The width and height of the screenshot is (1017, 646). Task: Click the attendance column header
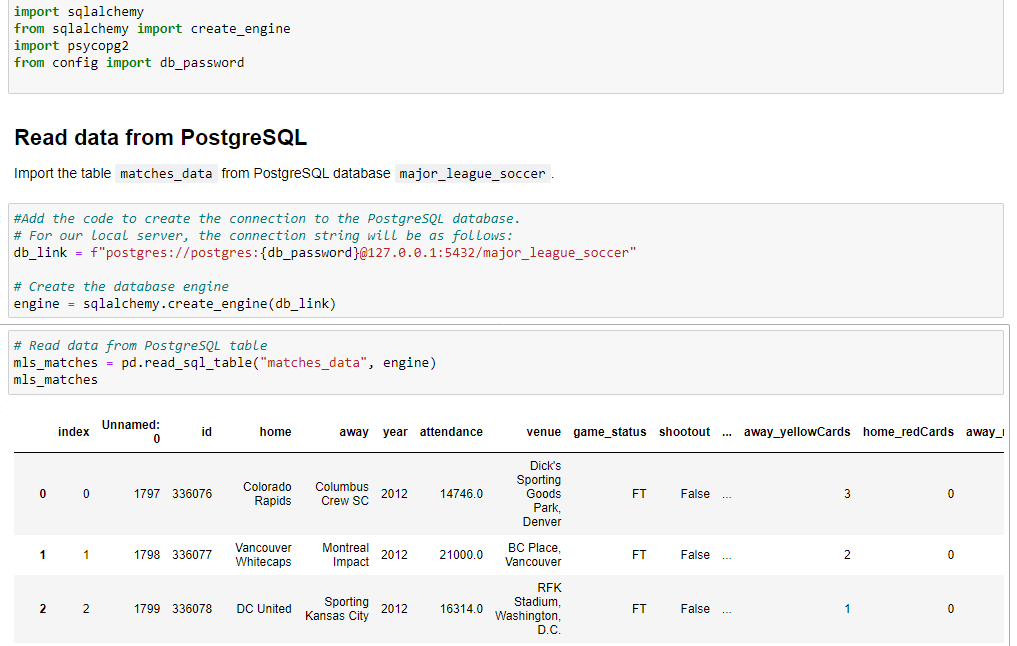coord(450,432)
